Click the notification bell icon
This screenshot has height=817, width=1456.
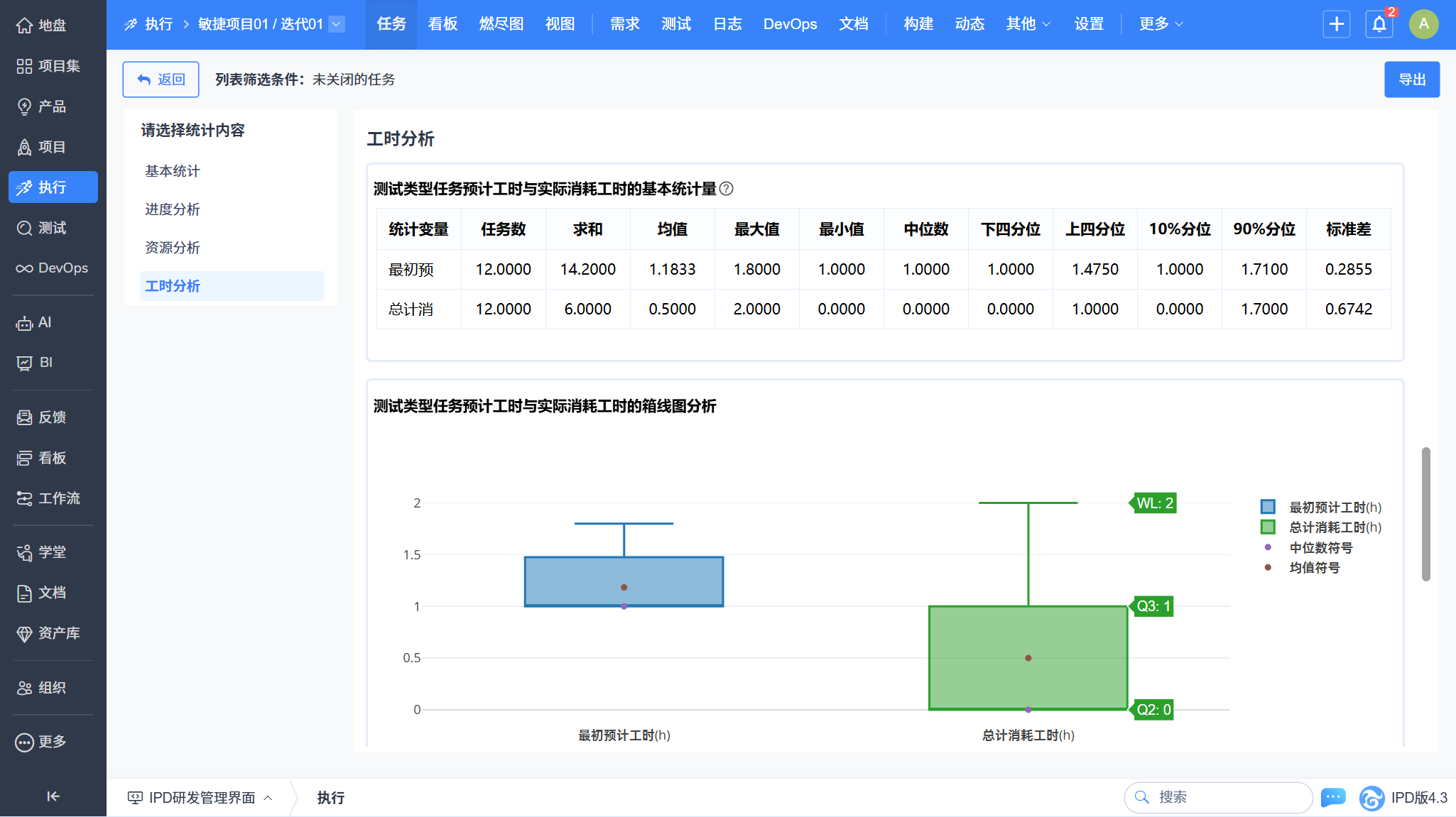(x=1379, y=24)
